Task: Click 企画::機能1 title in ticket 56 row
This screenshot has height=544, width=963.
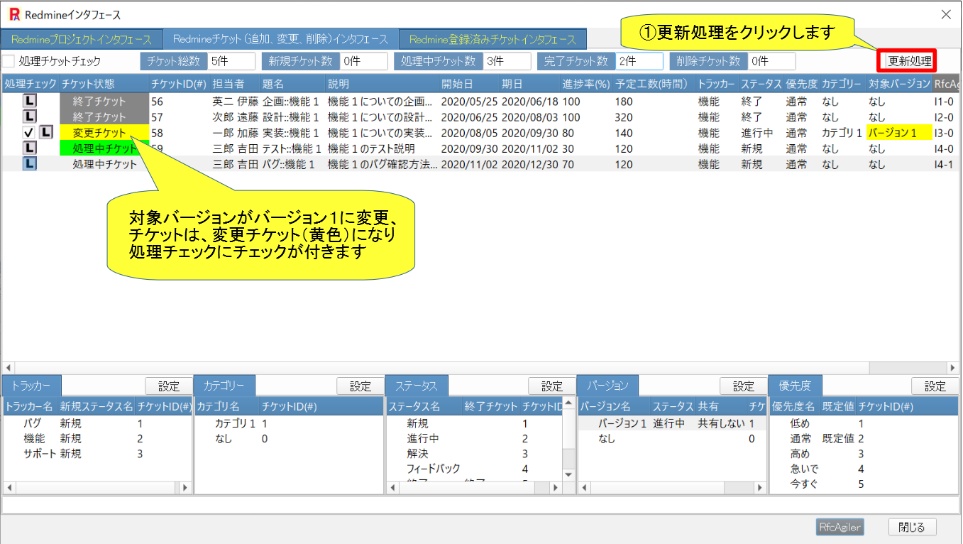Action: coord(291,101)
